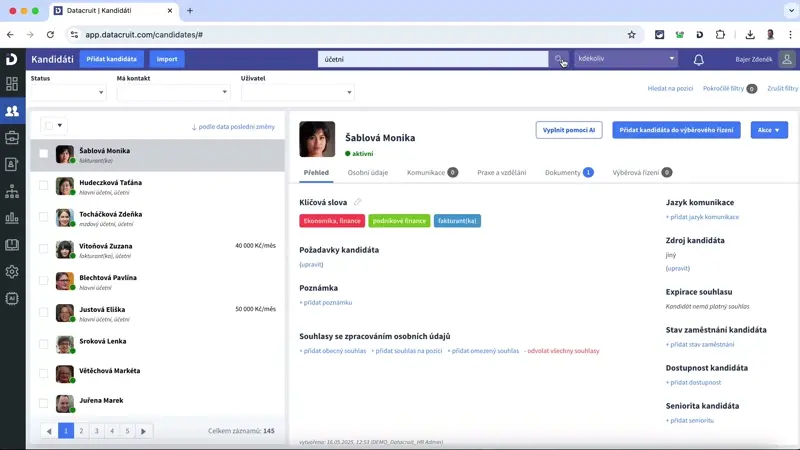Click the Vyplnit pomocí AI button
The image size is (800, 450).
coord(569,130)
